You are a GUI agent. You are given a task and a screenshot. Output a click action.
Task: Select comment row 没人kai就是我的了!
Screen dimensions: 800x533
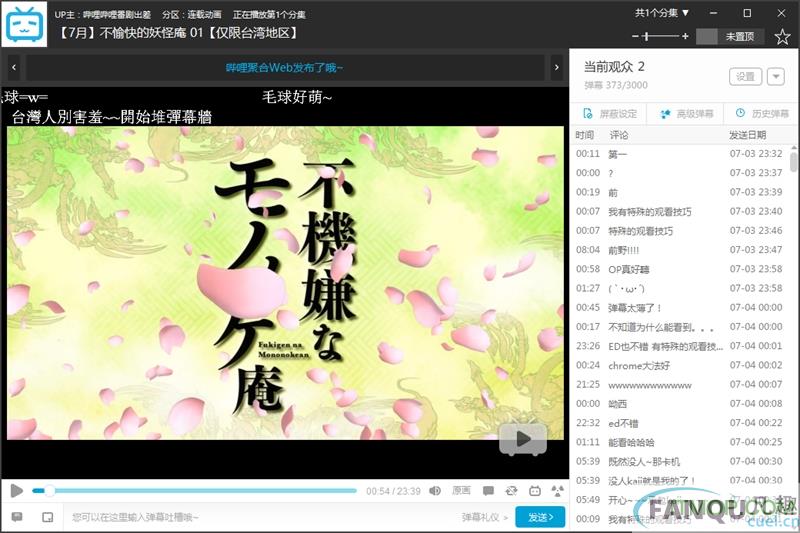(681, 480)
